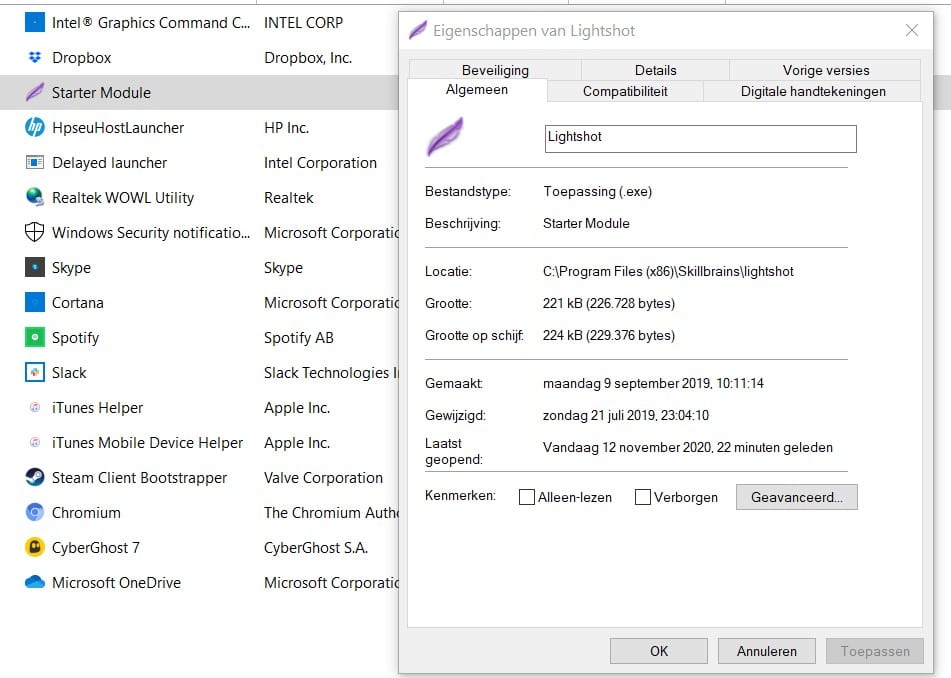Image resolution: width=951 pixels, height=678 pixels.
Task: Click the size on disk value 224 kB
Action: pos(608,335)
